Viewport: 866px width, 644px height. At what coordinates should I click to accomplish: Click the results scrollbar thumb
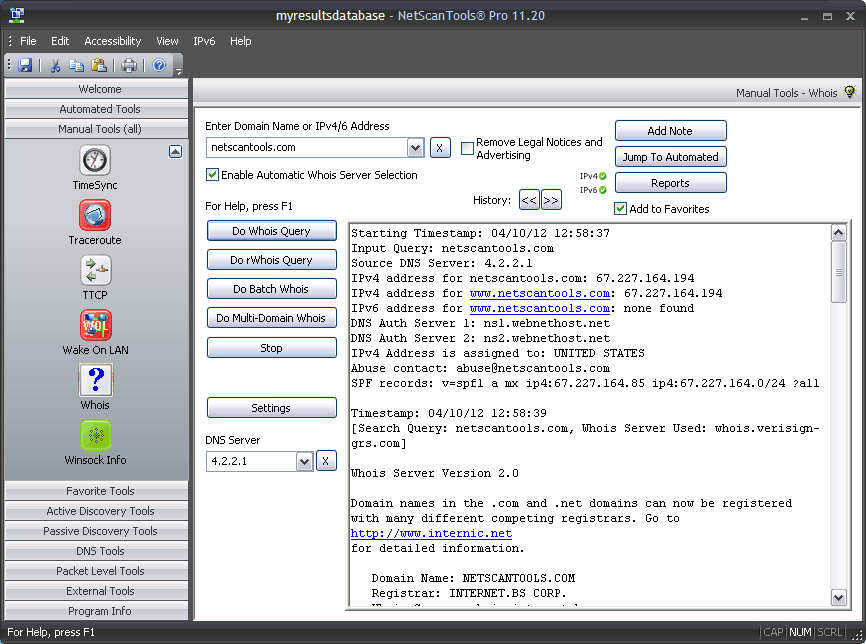838,272
